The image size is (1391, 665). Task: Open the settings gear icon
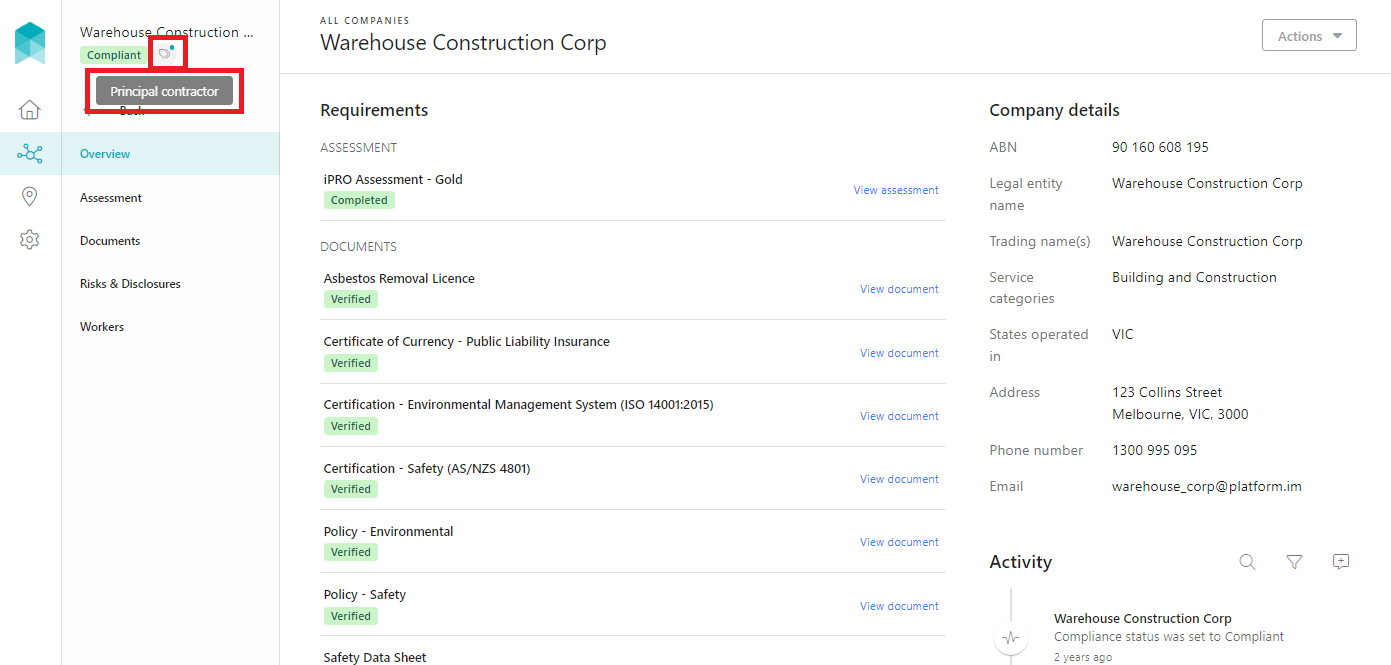coord(30,240)
